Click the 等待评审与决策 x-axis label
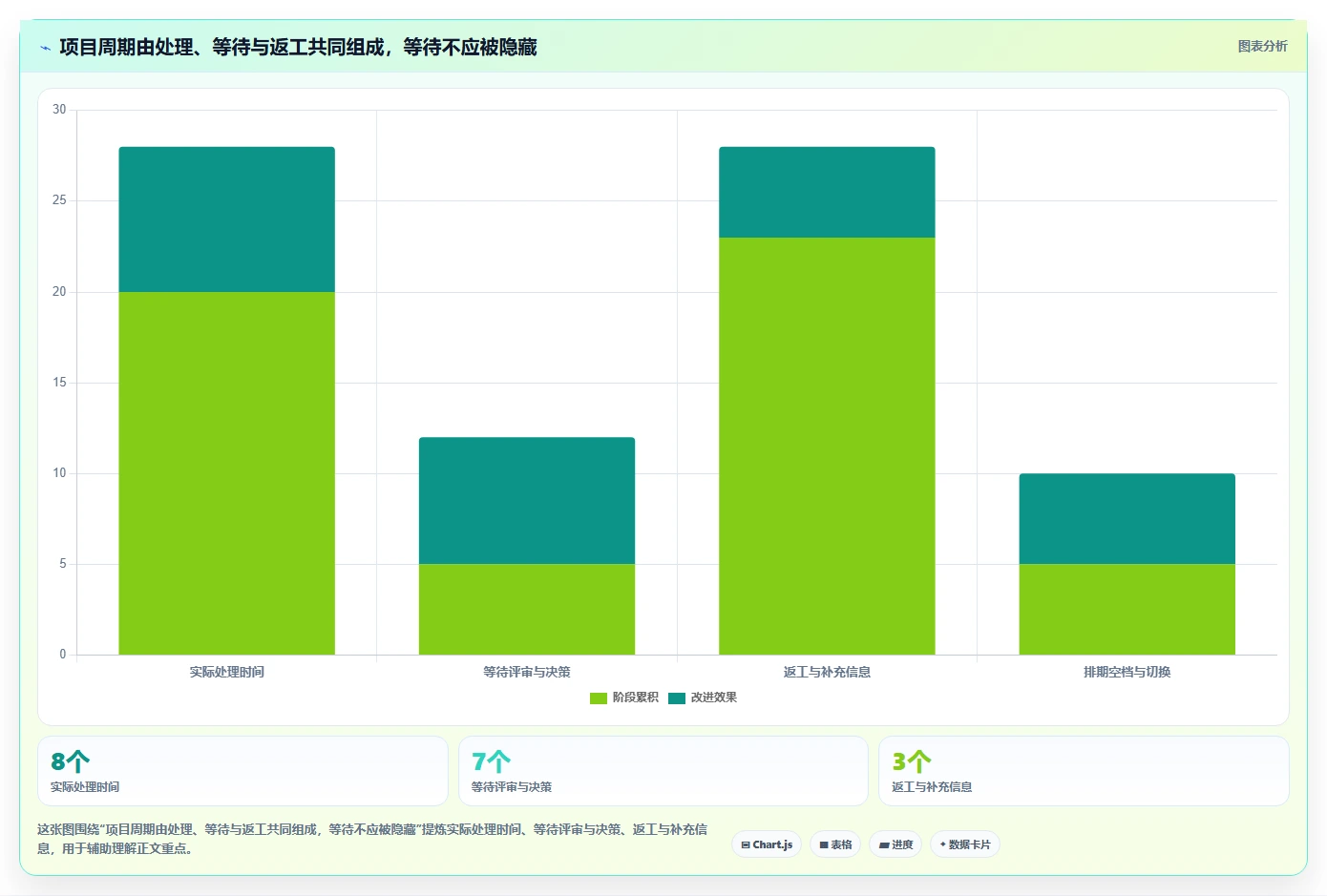1327x896 pixels. pos(527,672)
